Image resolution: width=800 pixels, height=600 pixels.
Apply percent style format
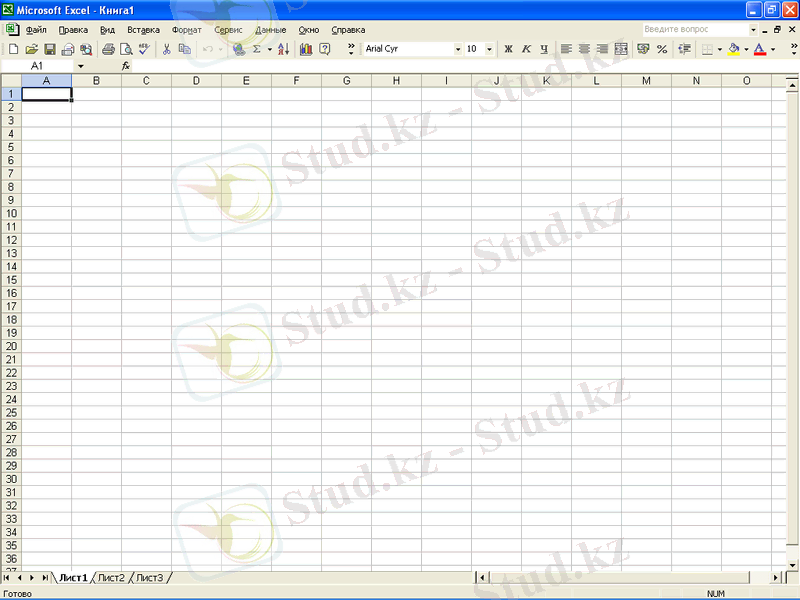(x=662, y=49)
